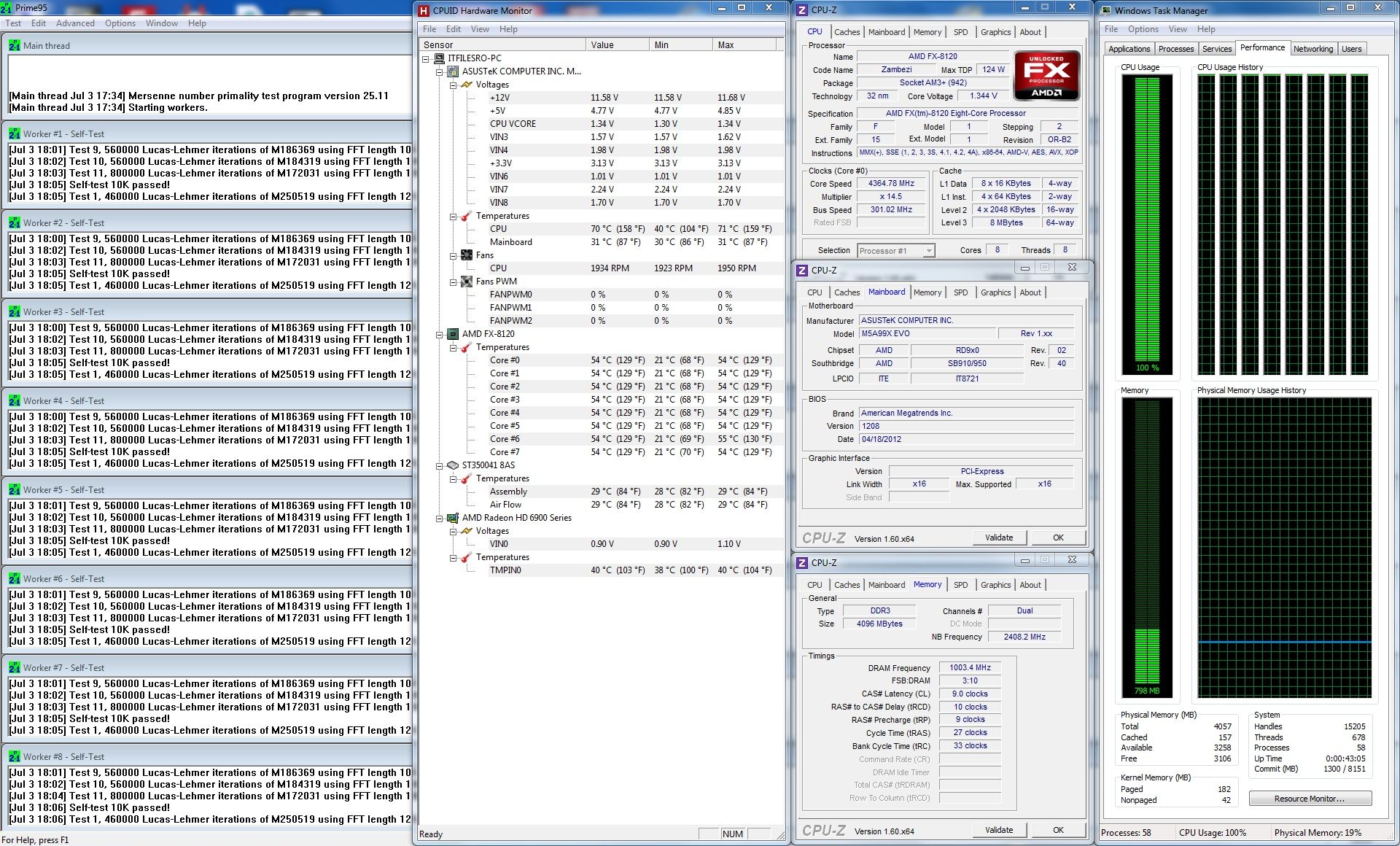Click the ST350041 8AS hard drive icon
The height and width of the screenshot is (846, 1400).
point(452,465)
